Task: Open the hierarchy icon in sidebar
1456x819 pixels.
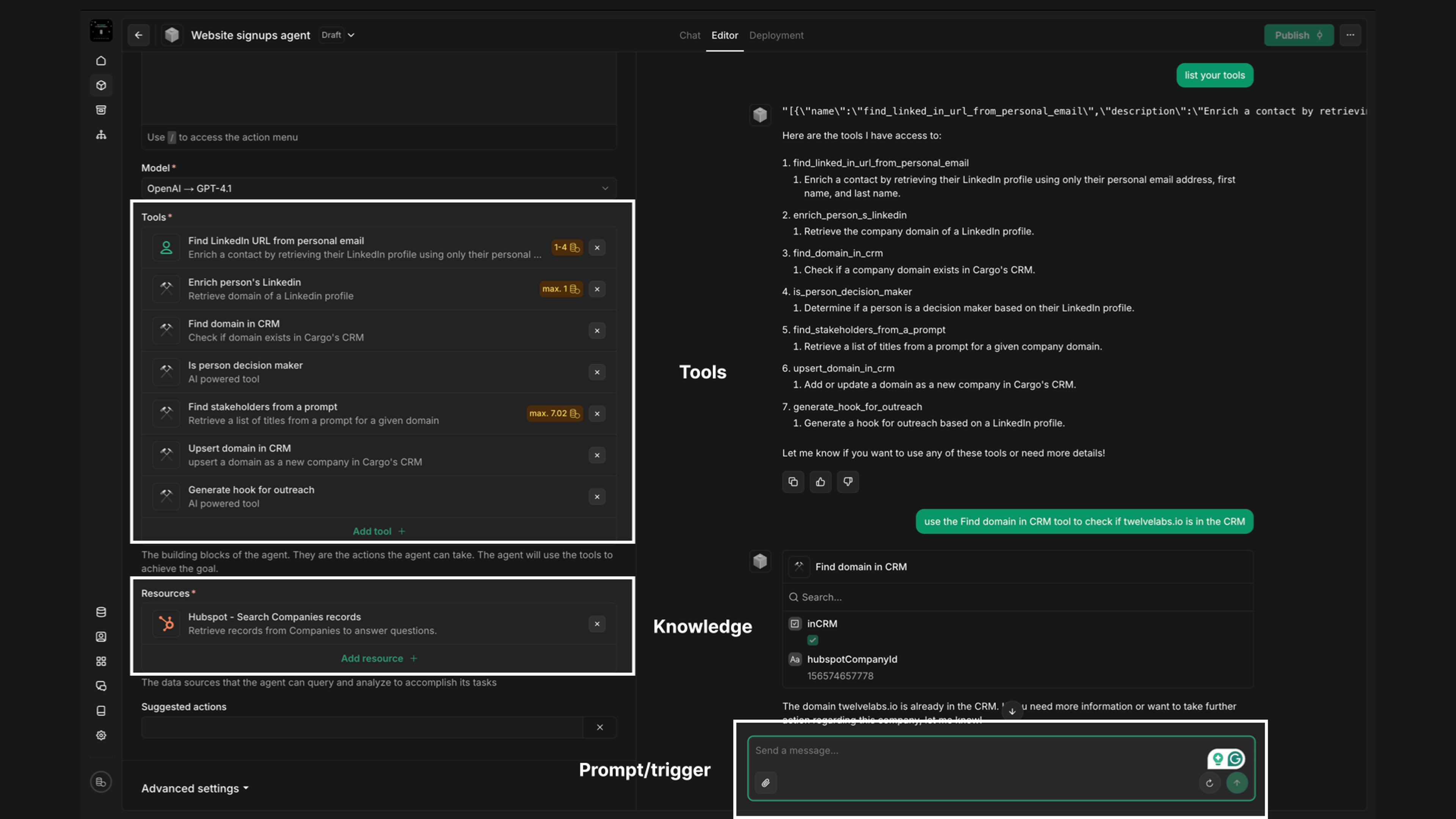Action: [x=101, y=135]
